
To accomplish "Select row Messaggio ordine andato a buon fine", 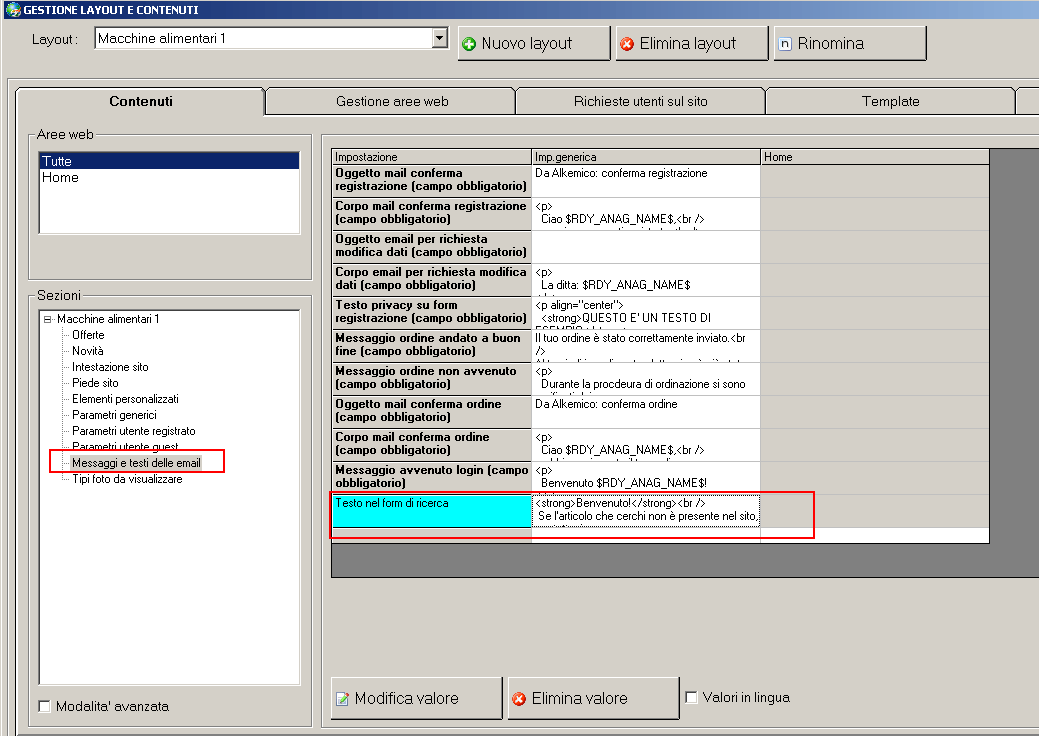I will point(431,345).
